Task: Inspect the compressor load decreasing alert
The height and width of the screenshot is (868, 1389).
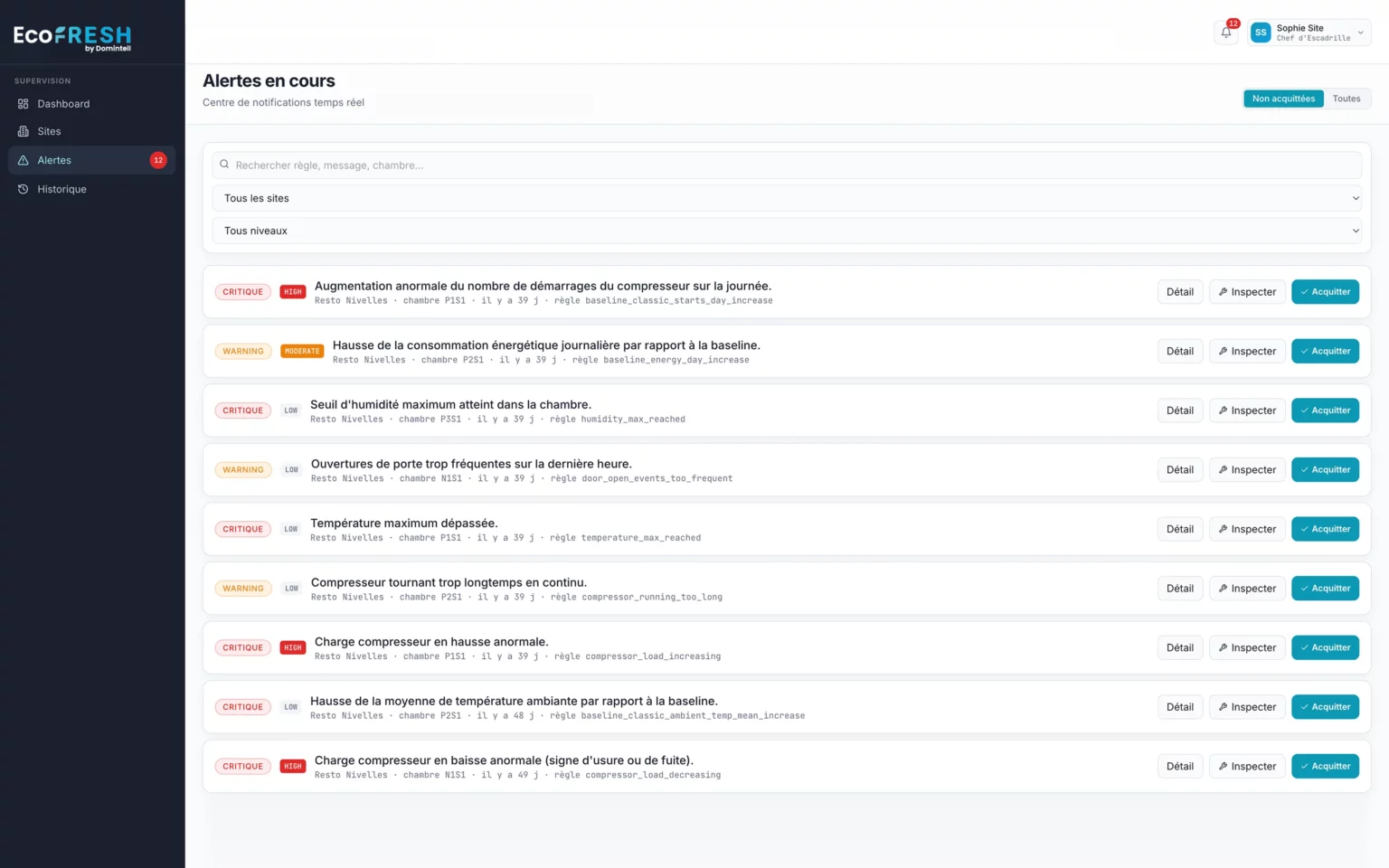Action: coord(1247,766)
